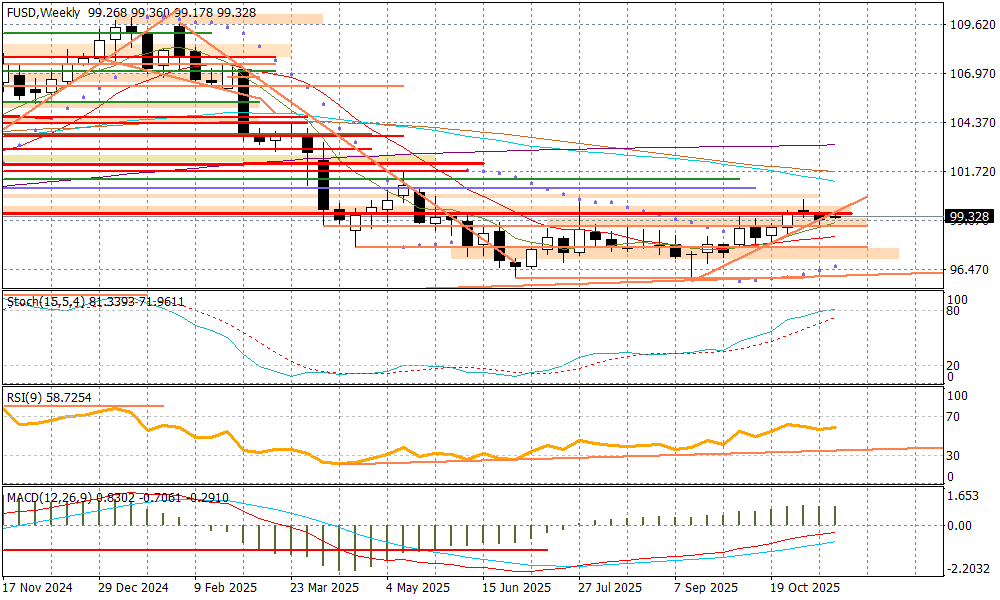Select the 19 Oct 2025 date label

pos(803,588)
